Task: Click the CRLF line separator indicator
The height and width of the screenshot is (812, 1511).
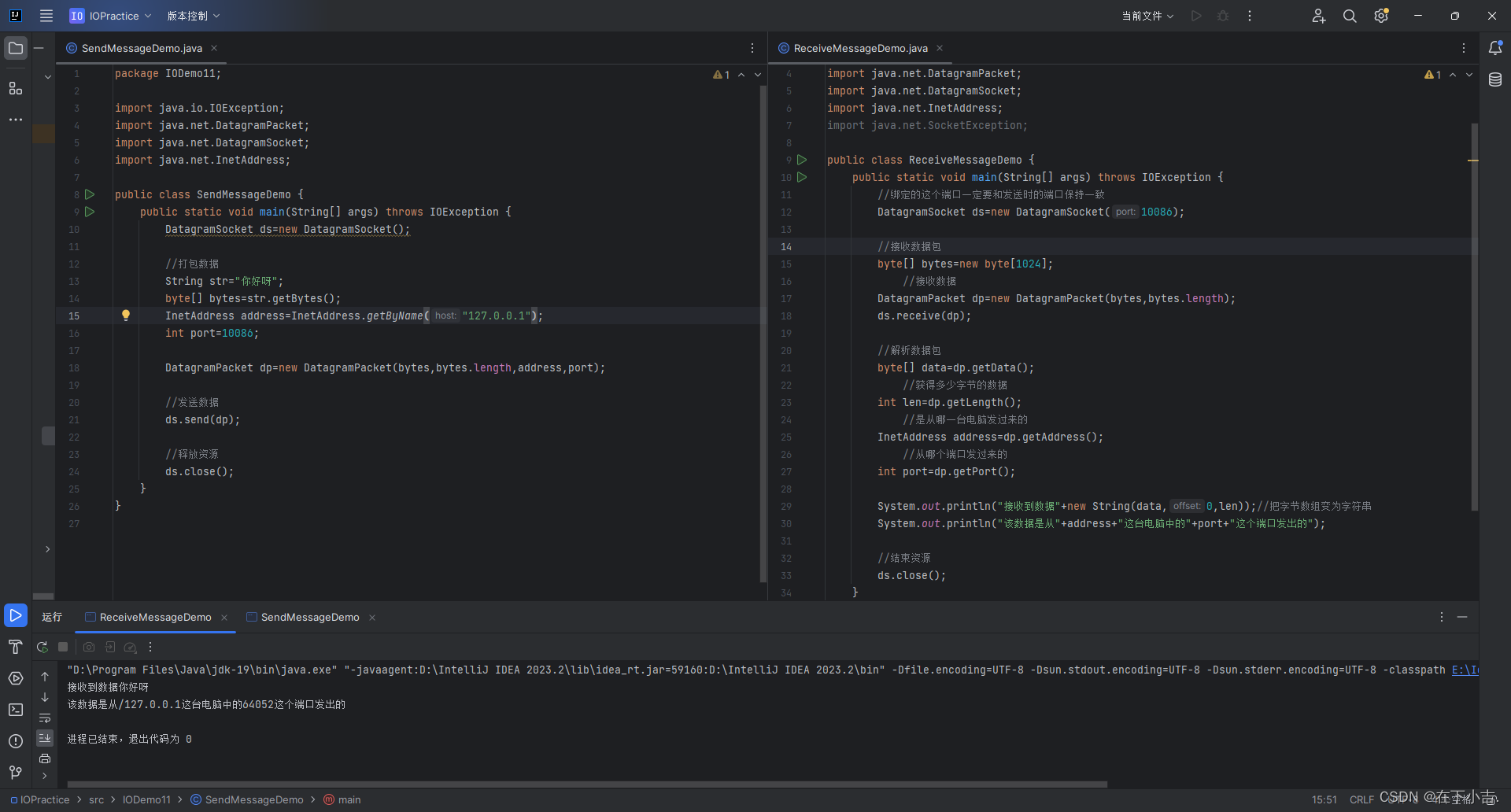Action: coord(1361,799)
